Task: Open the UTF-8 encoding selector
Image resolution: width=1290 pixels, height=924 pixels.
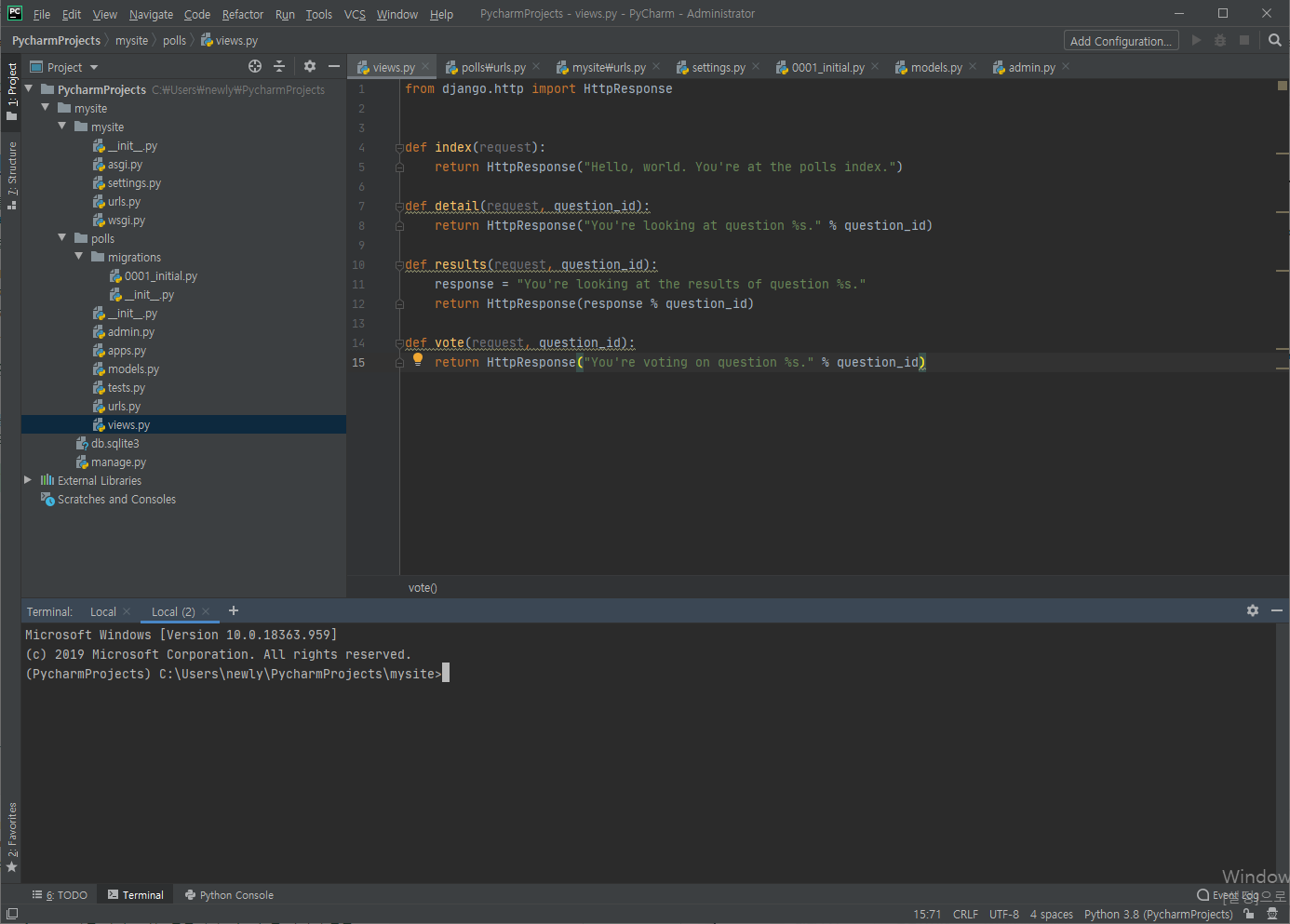Action: (1004, 914)
